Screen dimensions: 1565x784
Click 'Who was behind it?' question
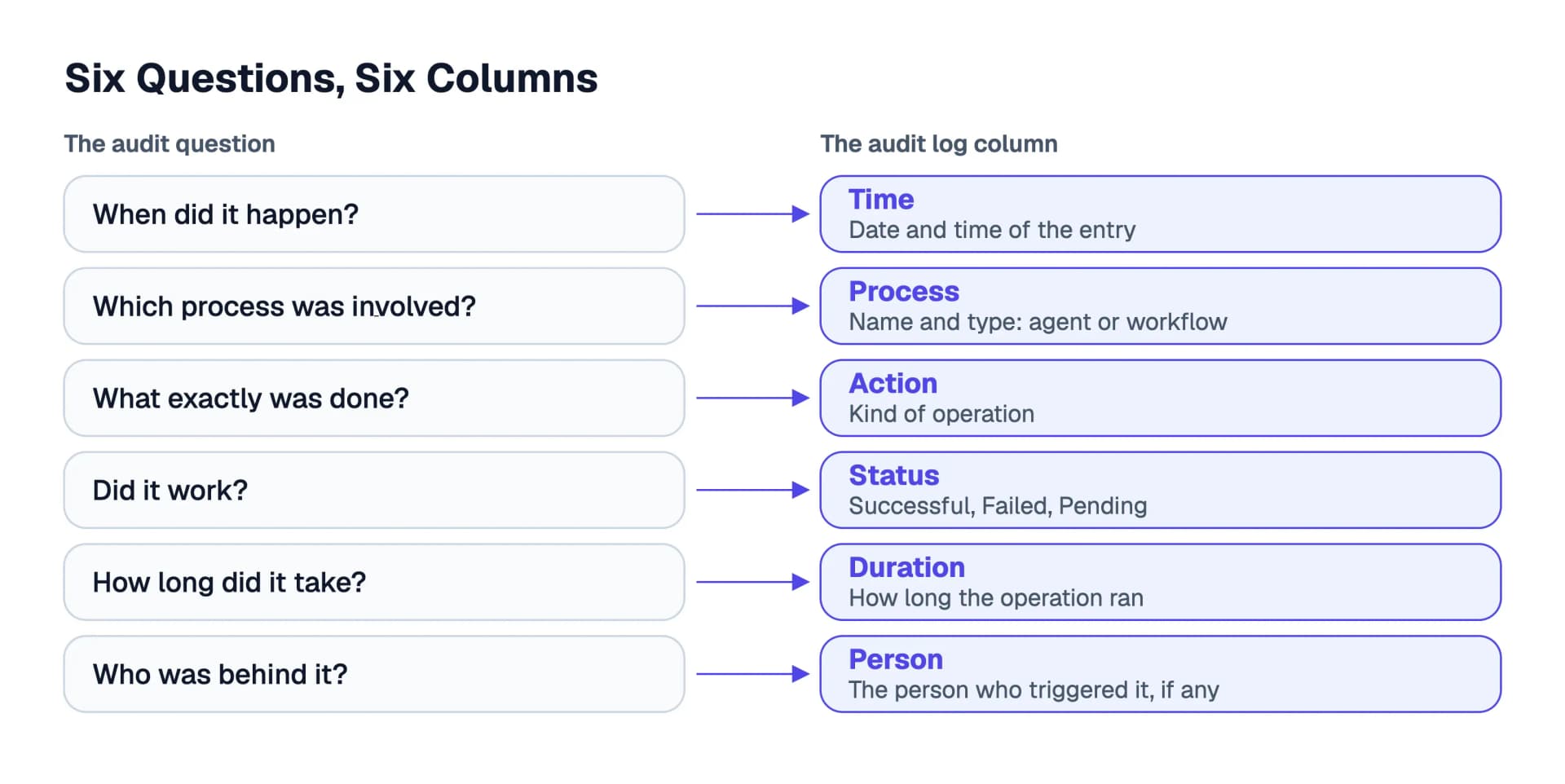point(220,675)
